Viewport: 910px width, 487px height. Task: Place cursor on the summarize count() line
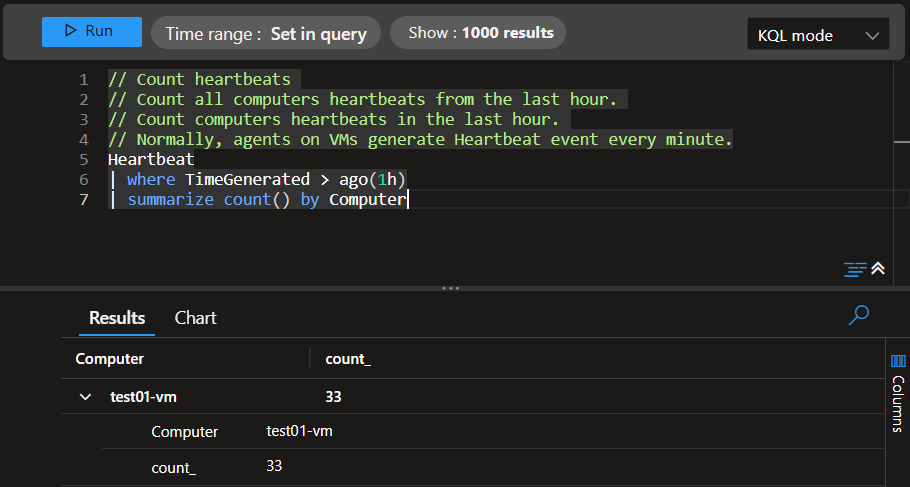(x=258, y=200)
